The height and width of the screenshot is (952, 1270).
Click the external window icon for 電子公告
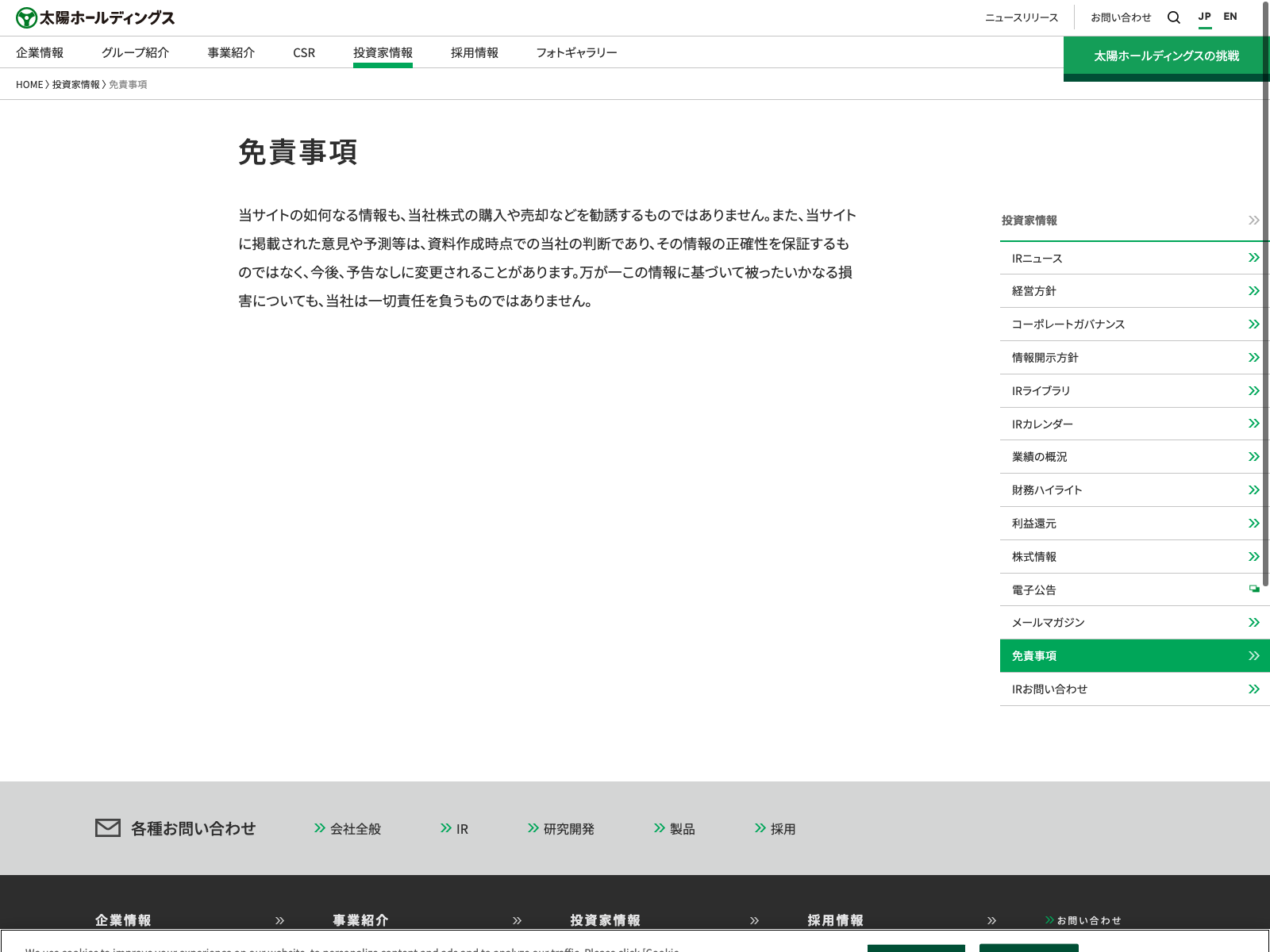(x=1254, y=589)
